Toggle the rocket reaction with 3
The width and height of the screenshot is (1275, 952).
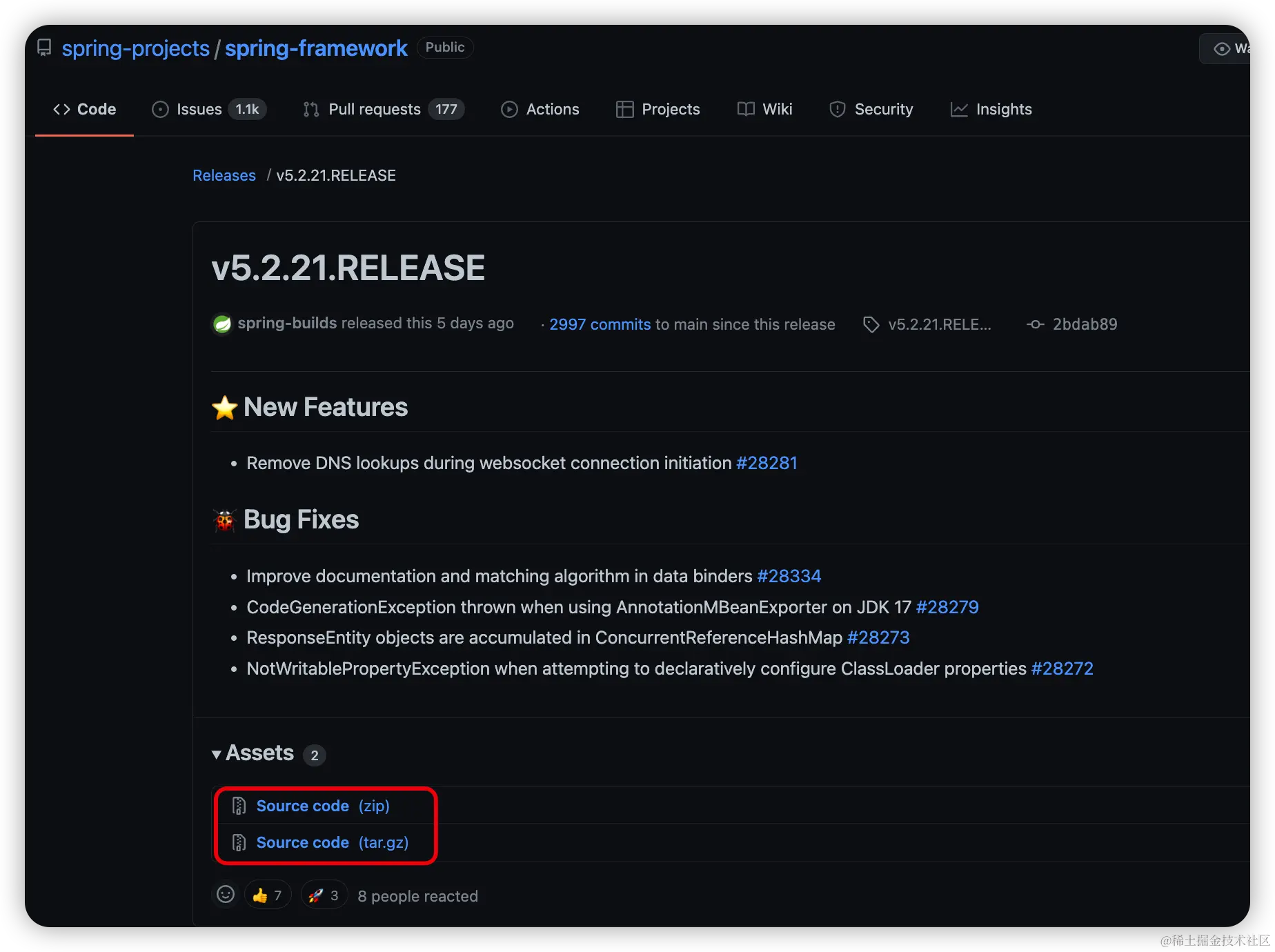(x=324, y=895)
